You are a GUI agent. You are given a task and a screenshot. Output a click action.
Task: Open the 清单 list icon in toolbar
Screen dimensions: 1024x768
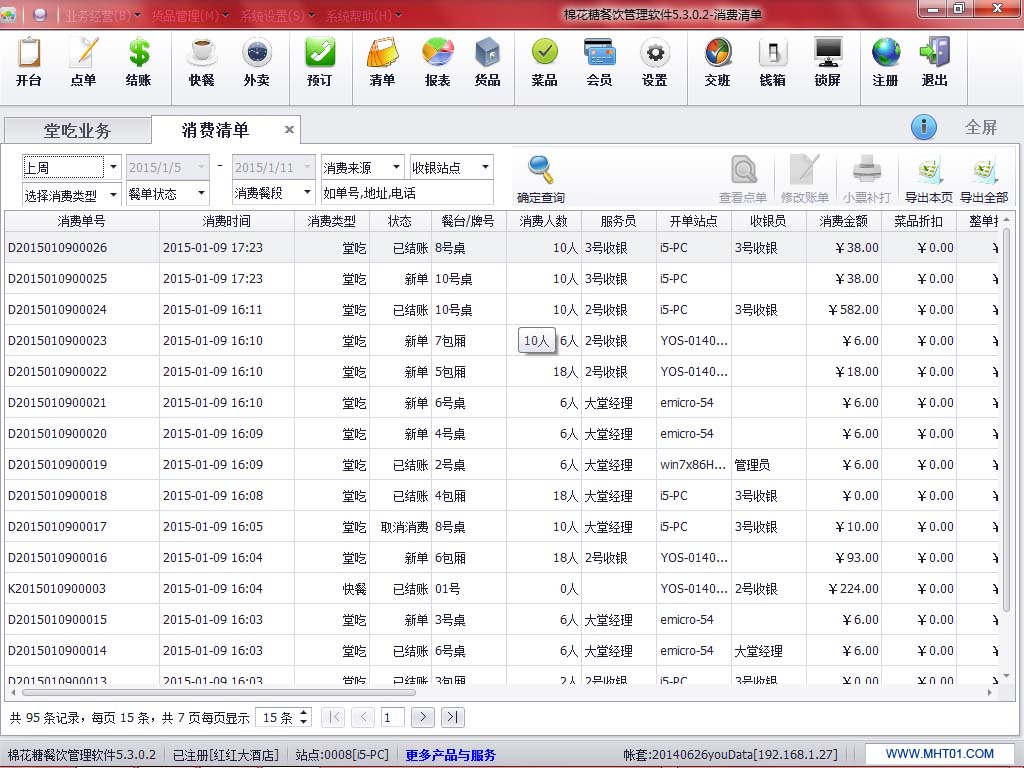383,63
